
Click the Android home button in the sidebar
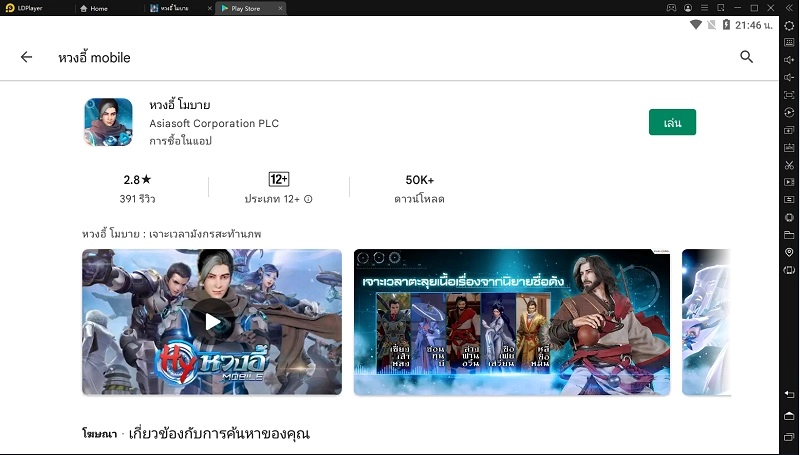789,416
